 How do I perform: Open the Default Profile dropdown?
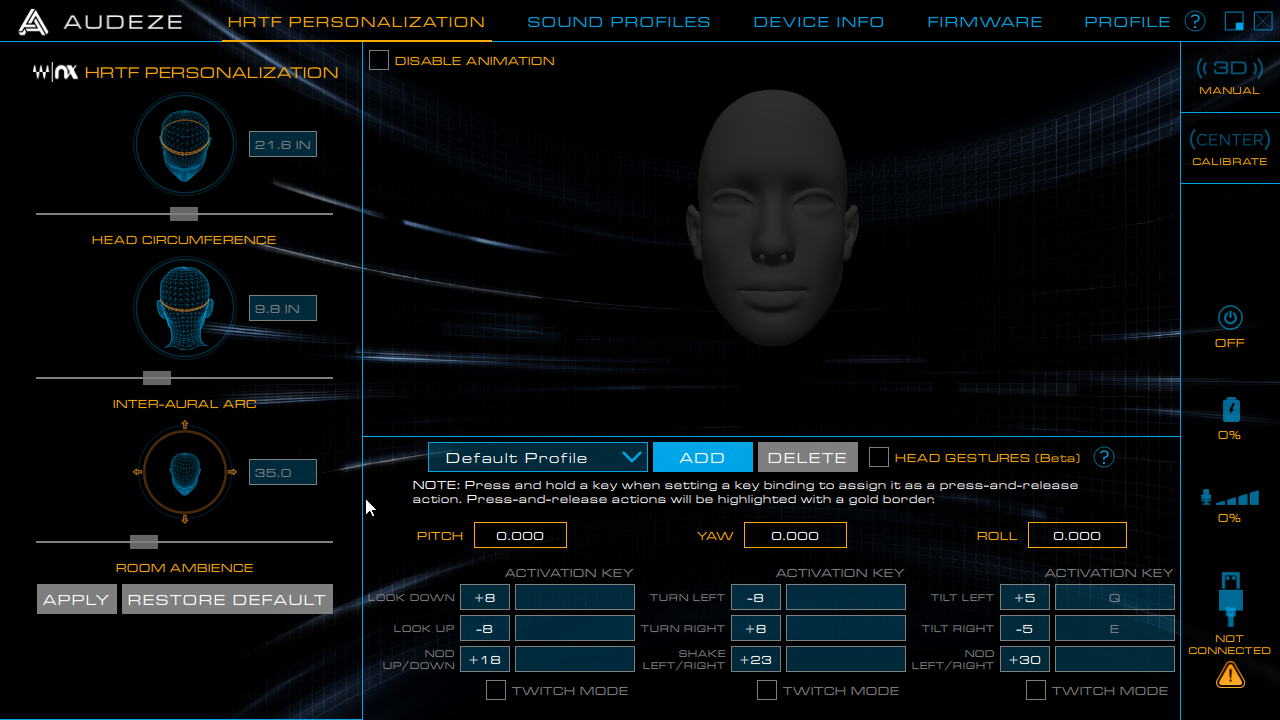click(538, 457)
